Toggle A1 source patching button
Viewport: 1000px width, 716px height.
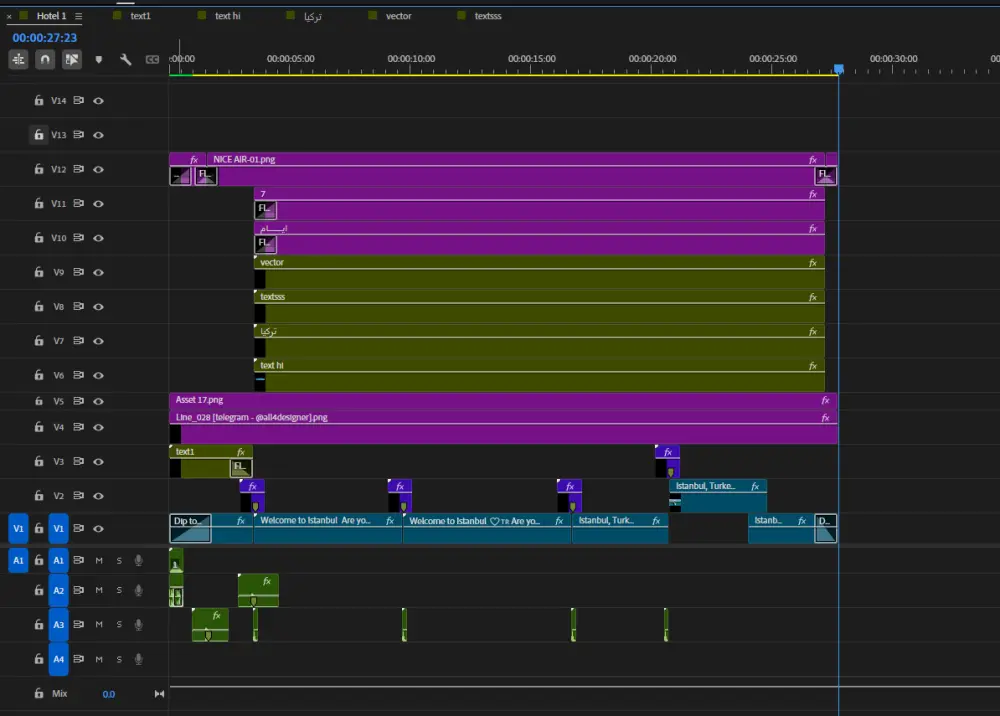click(18, 560)
